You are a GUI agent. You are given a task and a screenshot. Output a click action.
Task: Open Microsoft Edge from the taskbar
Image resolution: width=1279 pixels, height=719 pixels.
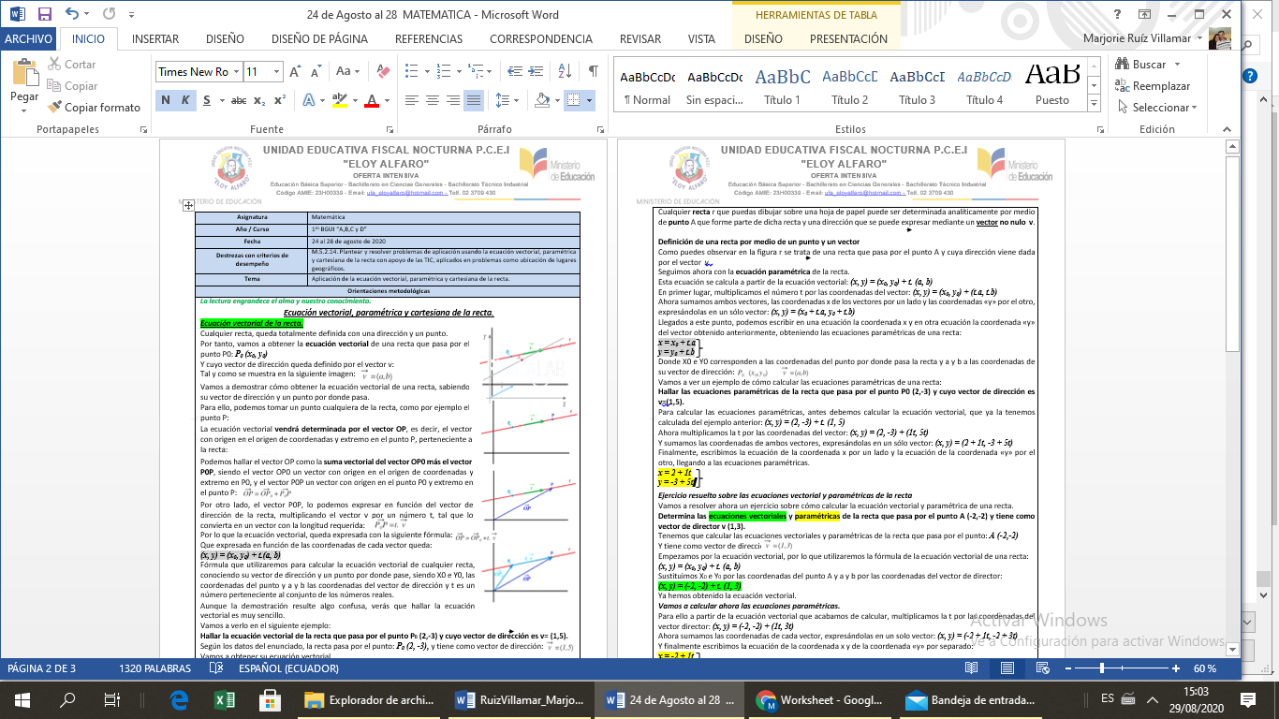click(x=179, y=700)
